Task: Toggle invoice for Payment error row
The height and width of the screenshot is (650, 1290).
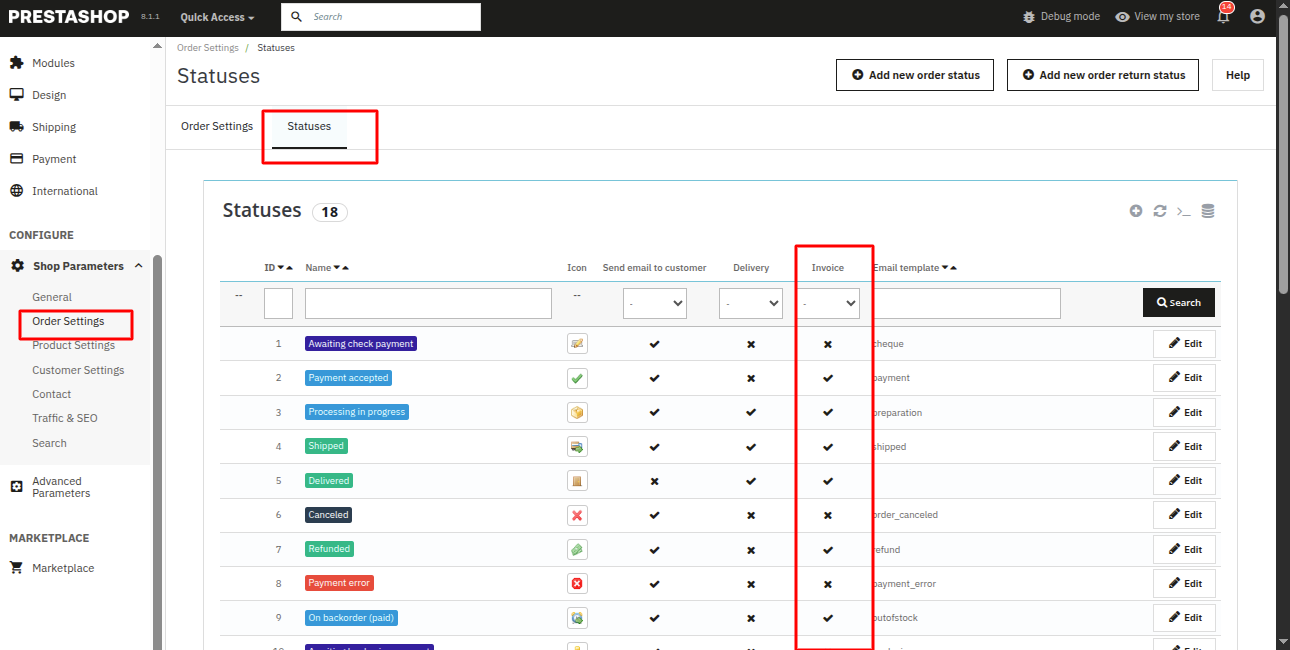Action: pyautogui.click(x=828, y=583)
